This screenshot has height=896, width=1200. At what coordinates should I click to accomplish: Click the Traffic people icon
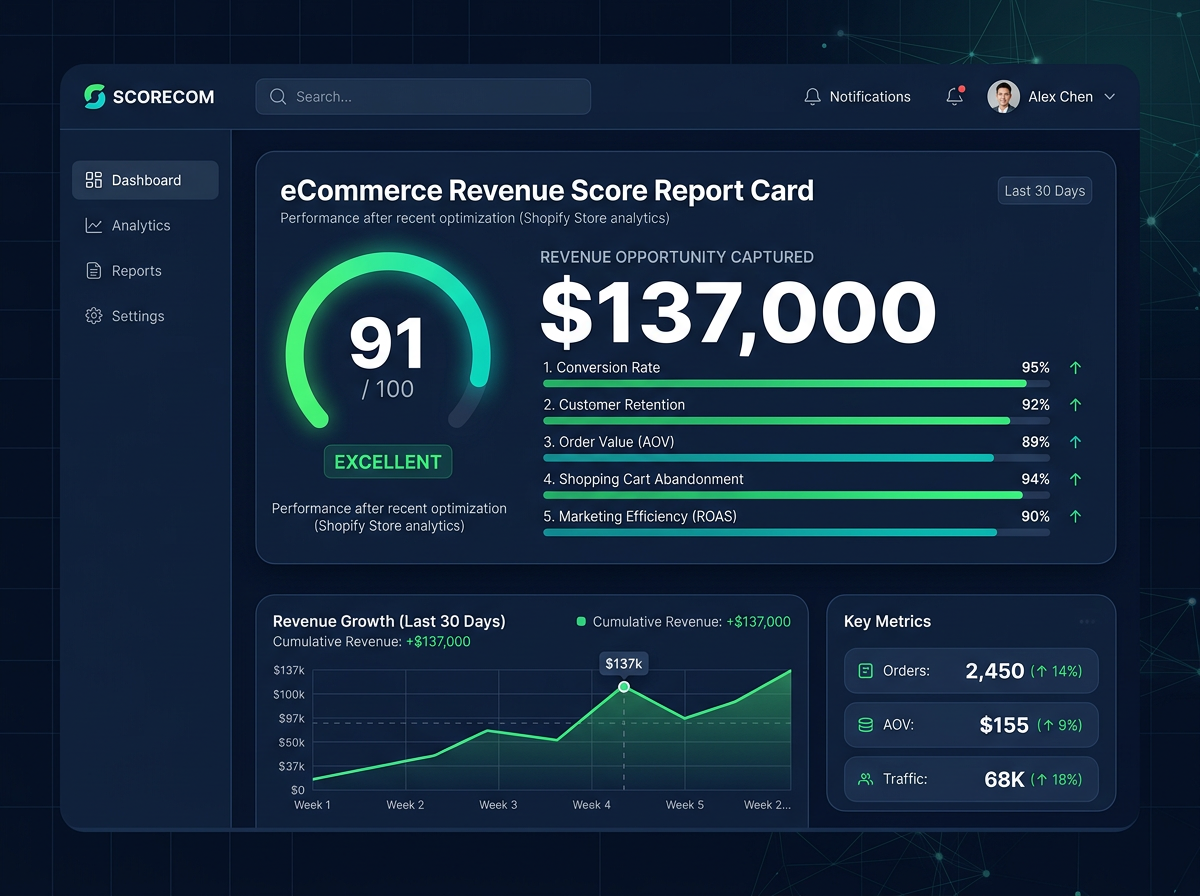(866, 778)
